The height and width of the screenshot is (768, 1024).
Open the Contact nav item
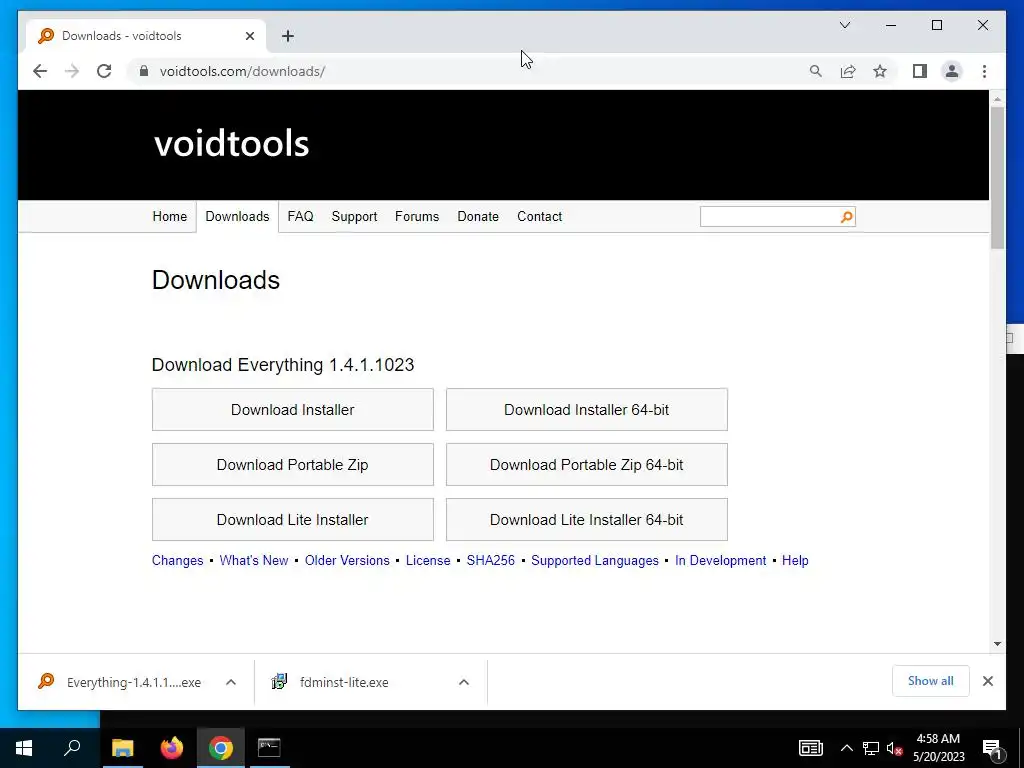[539, 216]
